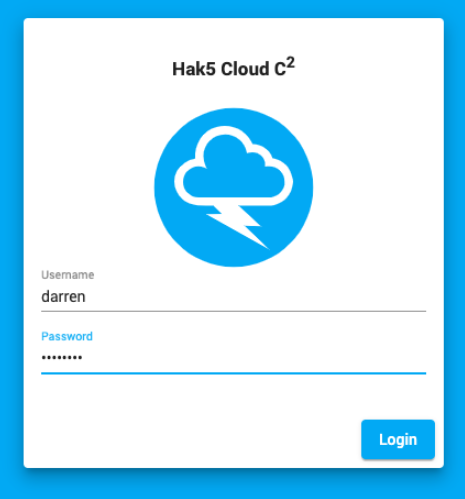Place cursor on the word darren
Viewport: 465px width, 499px height.
[63, 296]
